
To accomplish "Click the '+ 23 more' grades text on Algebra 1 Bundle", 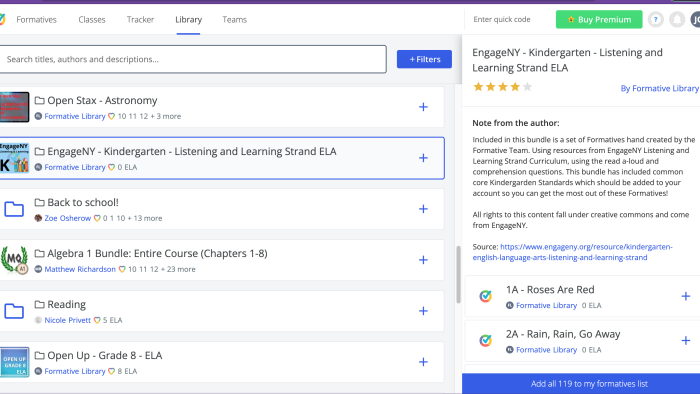I will pyautogui.click(x=178, y=270).
